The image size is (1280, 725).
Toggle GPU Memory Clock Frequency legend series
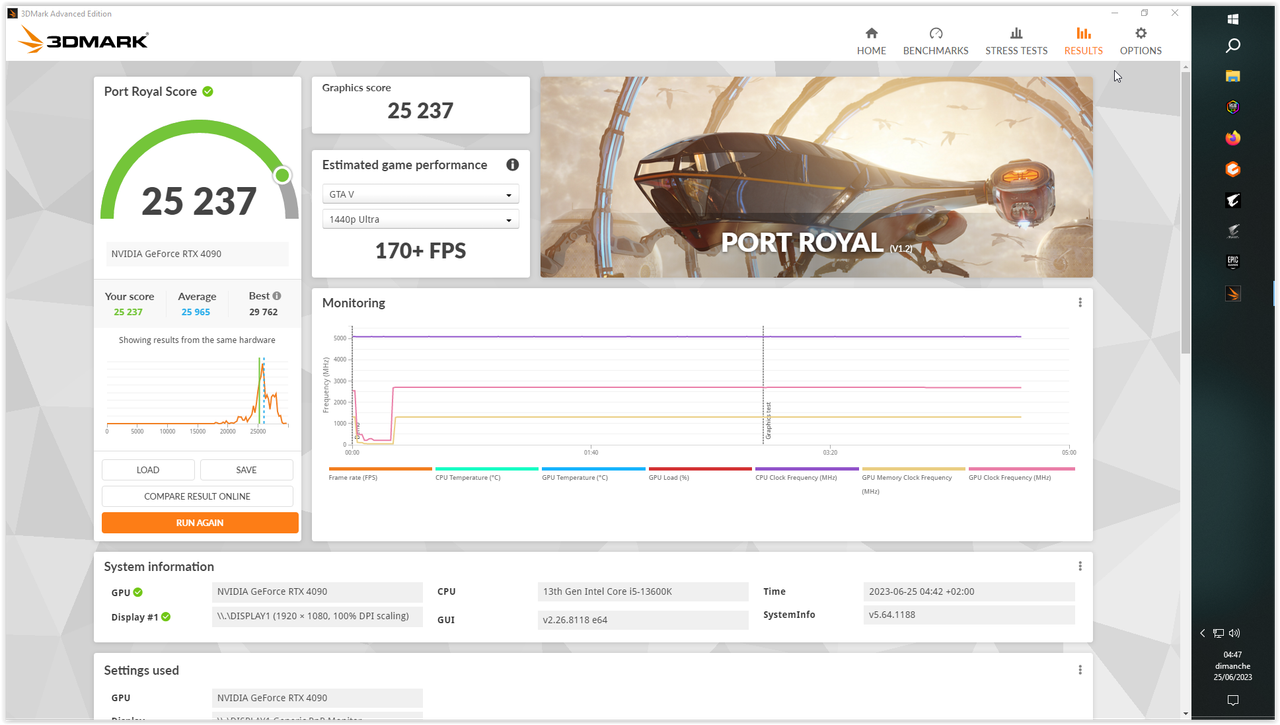(913, 480)
